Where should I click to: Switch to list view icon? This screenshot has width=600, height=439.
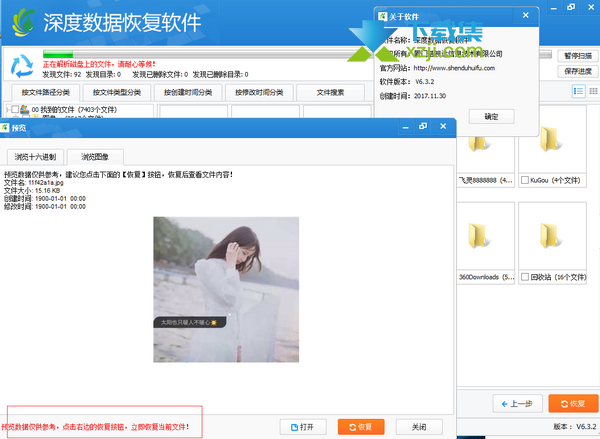tap(578, 91)
